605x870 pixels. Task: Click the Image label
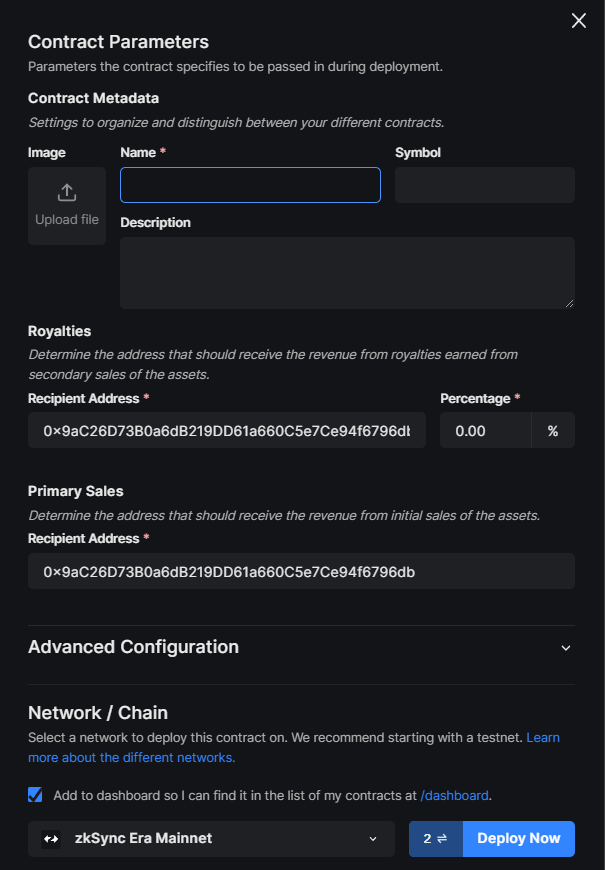pos(47,153)
